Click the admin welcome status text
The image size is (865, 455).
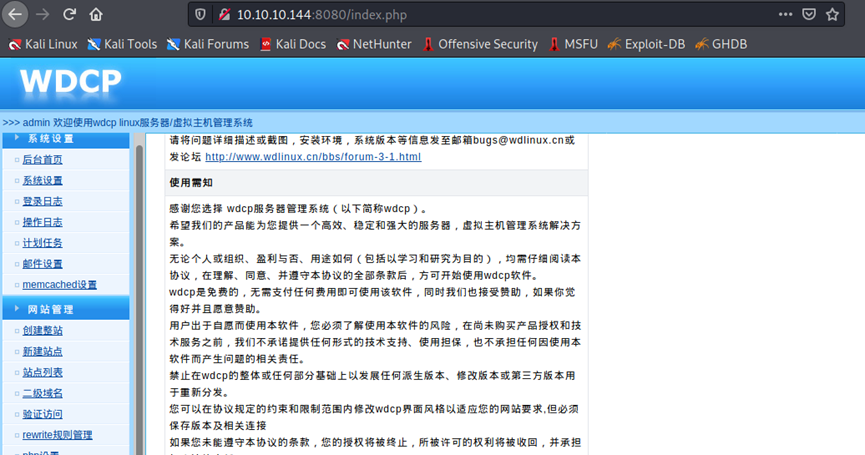click(127, 122)
